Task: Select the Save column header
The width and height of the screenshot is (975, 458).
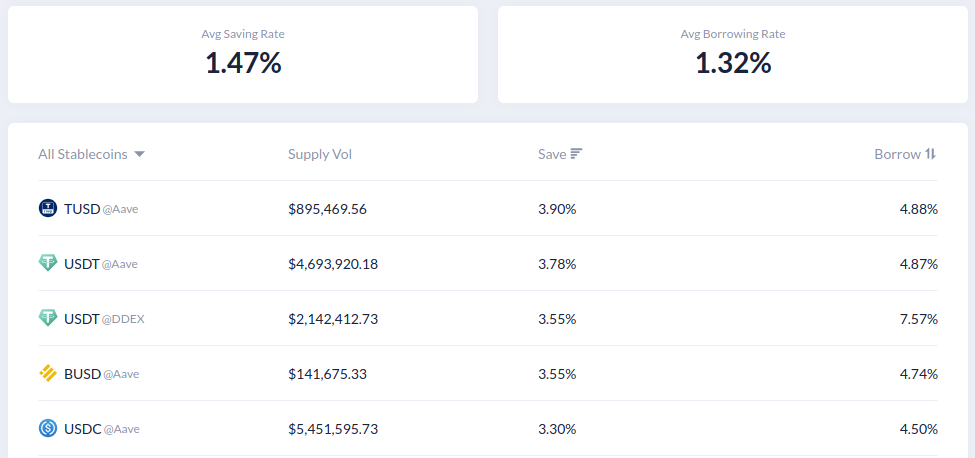Action: click(552, 154)
